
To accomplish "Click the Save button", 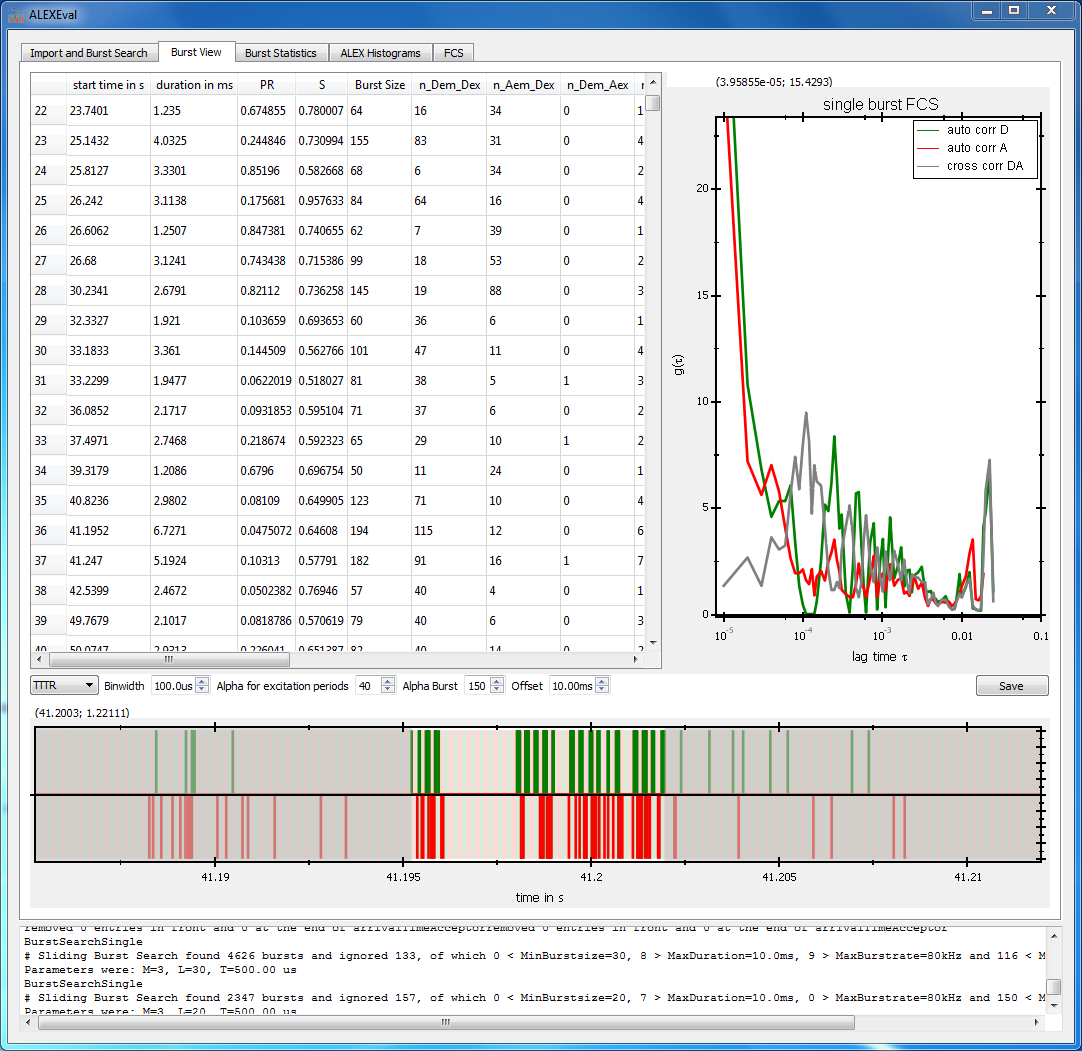I will (x=1012, y=686).
